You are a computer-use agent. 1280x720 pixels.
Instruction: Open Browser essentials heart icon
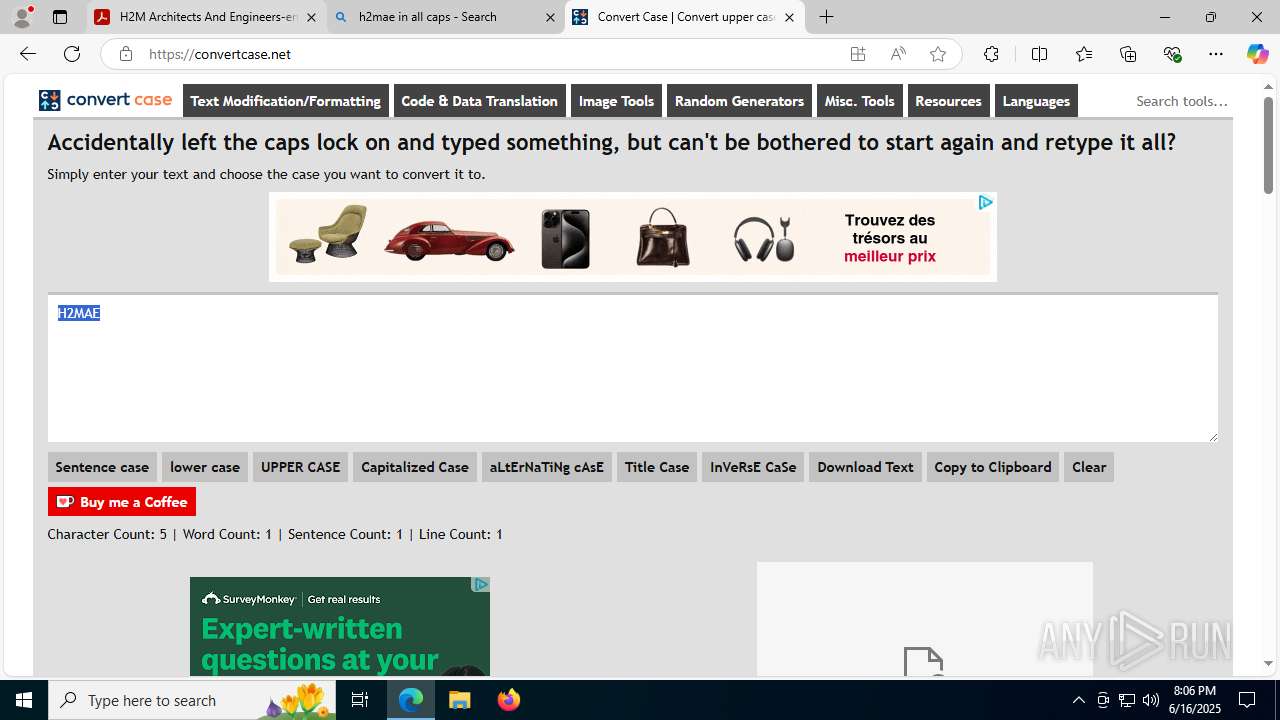[x=1173, y=54]
